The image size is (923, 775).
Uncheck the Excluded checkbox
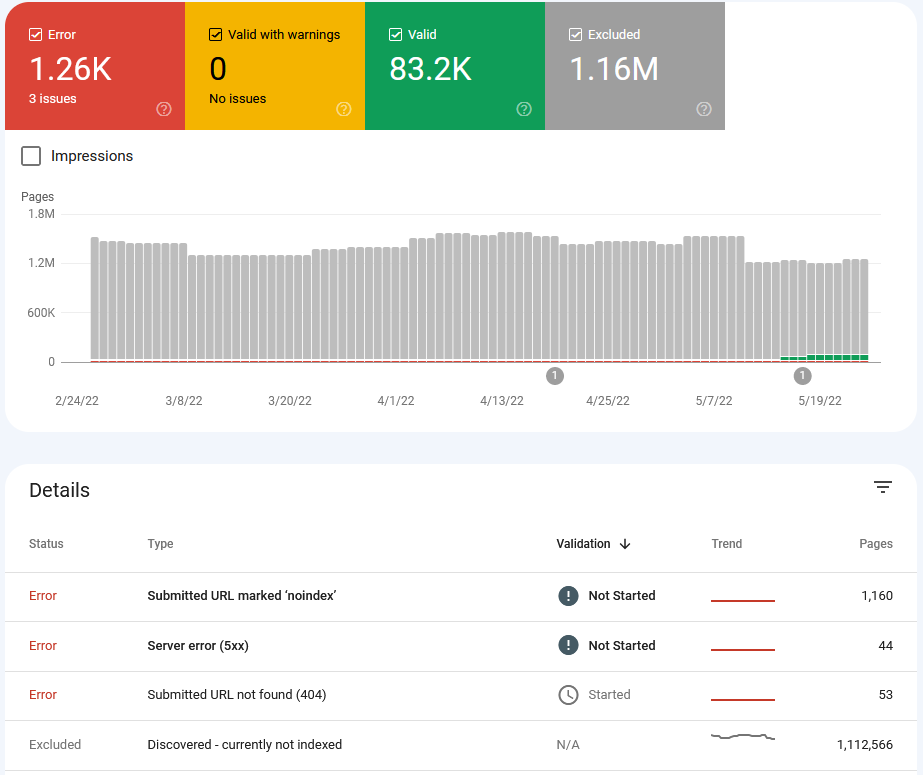576,35
